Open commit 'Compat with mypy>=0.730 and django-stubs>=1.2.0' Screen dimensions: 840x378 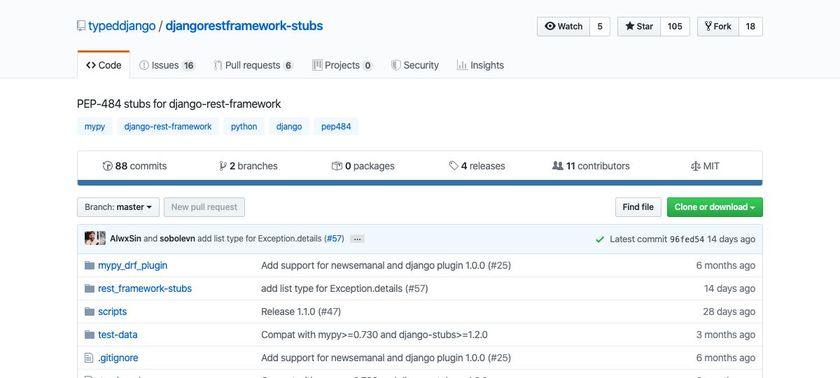374,335
